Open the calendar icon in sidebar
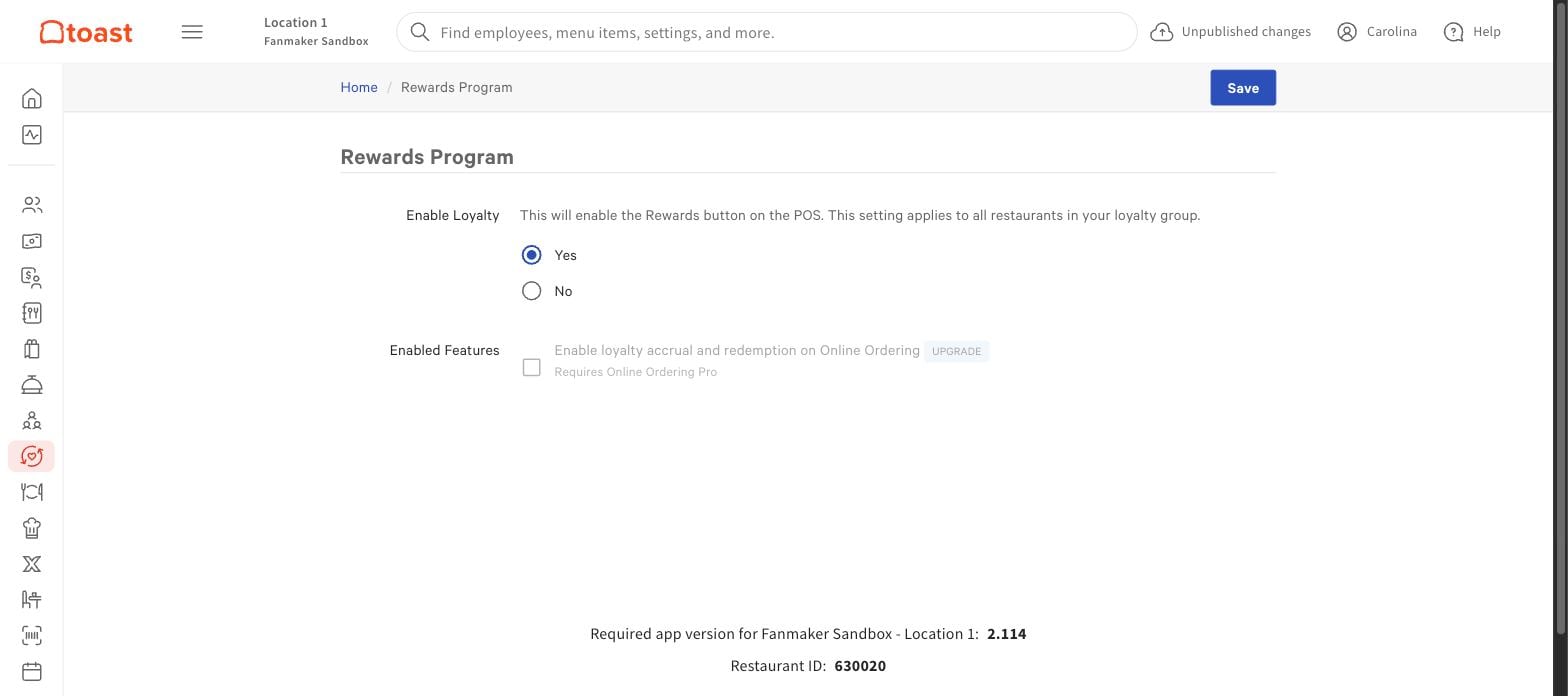Viewport: 1568px width, 696px height. click(32, 672)
